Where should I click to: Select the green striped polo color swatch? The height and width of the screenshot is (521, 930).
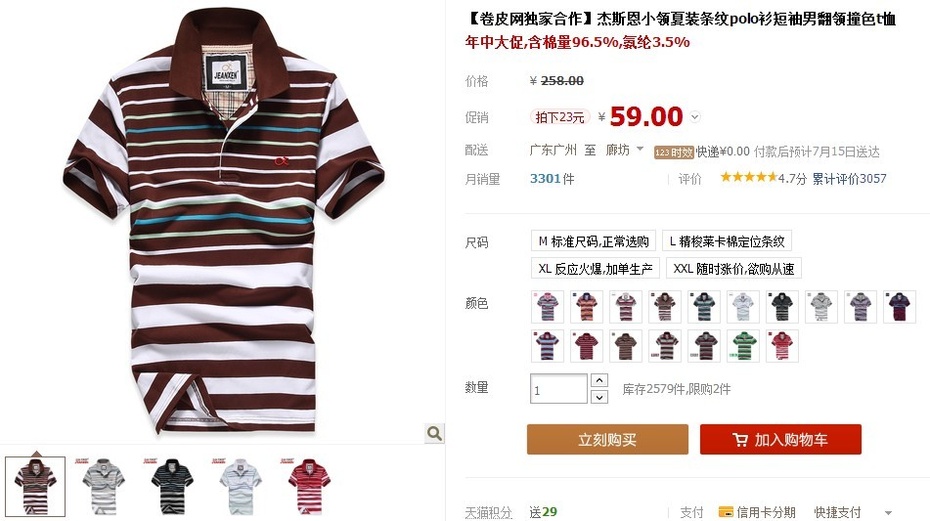click(x=743, y=346)
